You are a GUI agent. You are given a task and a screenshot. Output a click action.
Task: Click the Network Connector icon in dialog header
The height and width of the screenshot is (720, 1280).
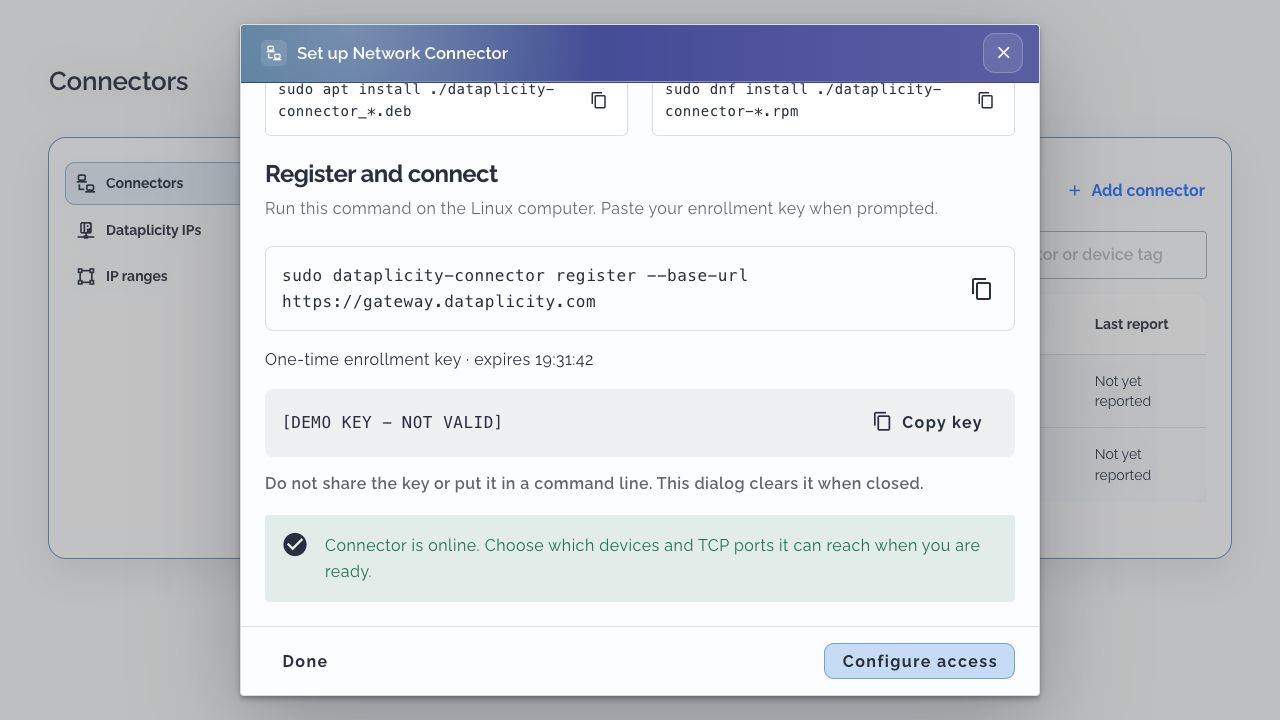point(274,53)
